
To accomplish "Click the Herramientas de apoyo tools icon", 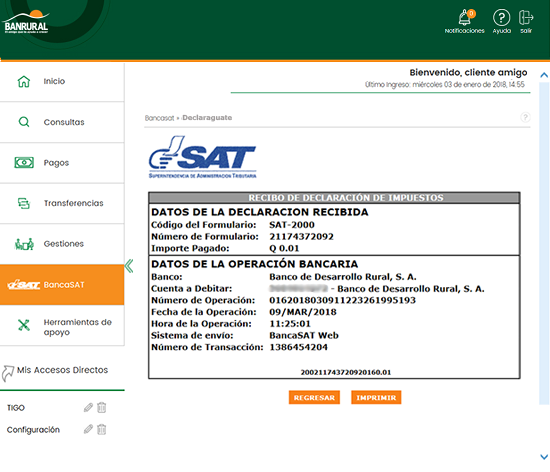I will [x=24, y=325].
